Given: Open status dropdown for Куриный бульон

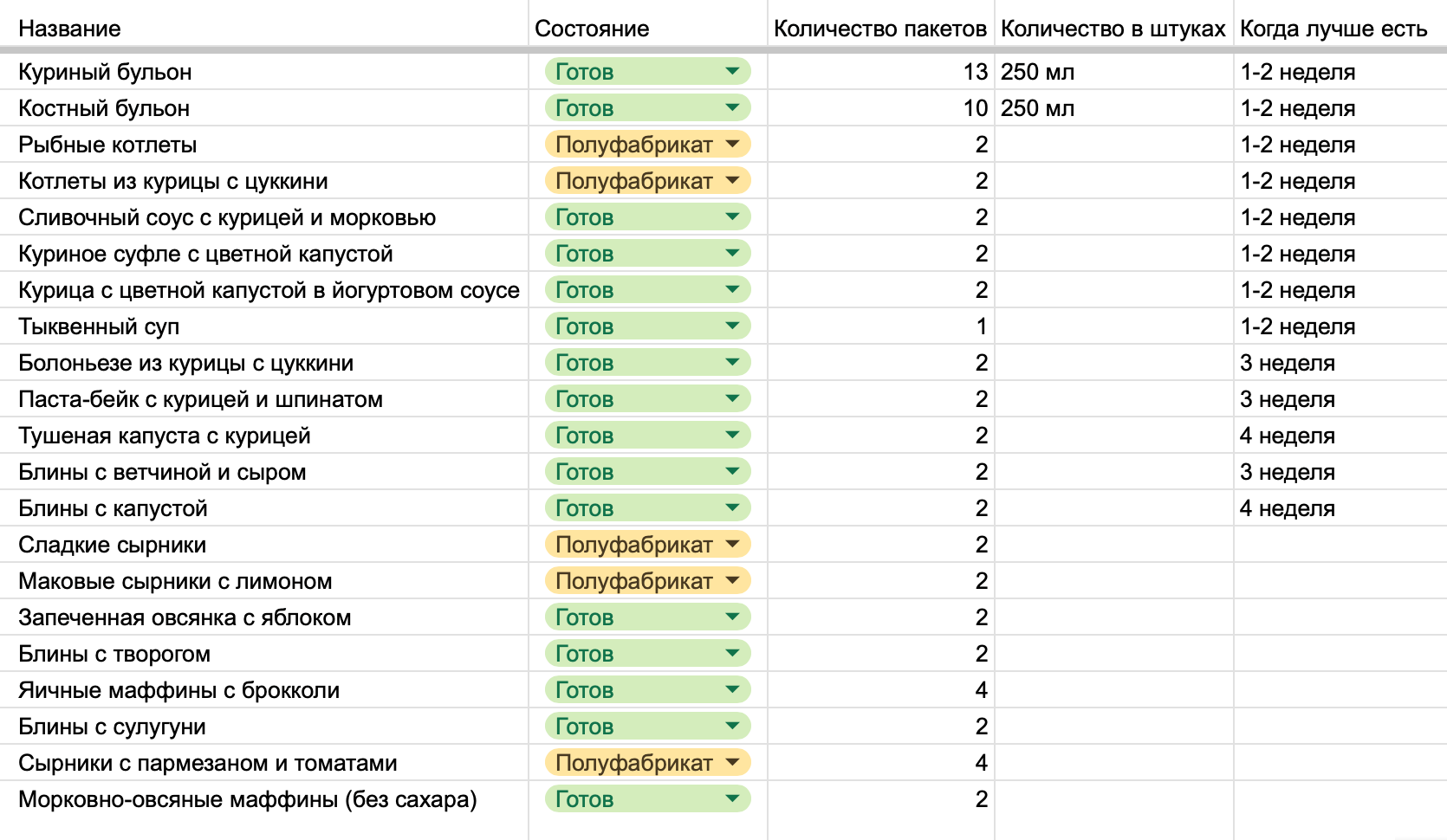Looking at the screenshot, I should click(x=732, y=71).
